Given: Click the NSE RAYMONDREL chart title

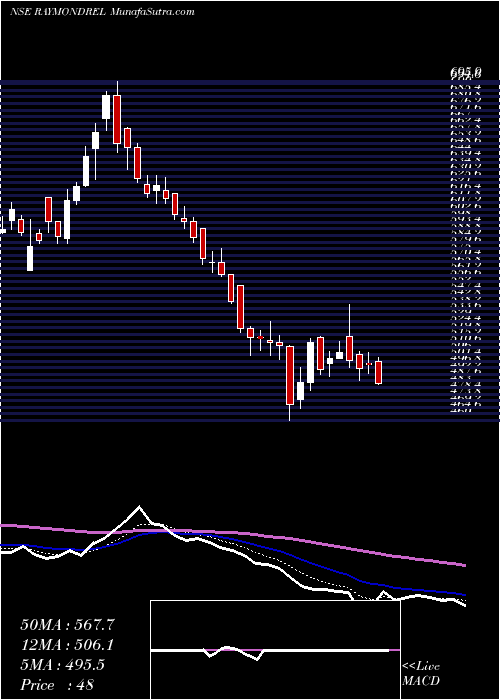Looking at the screenshot, I should tap(57, 12).
